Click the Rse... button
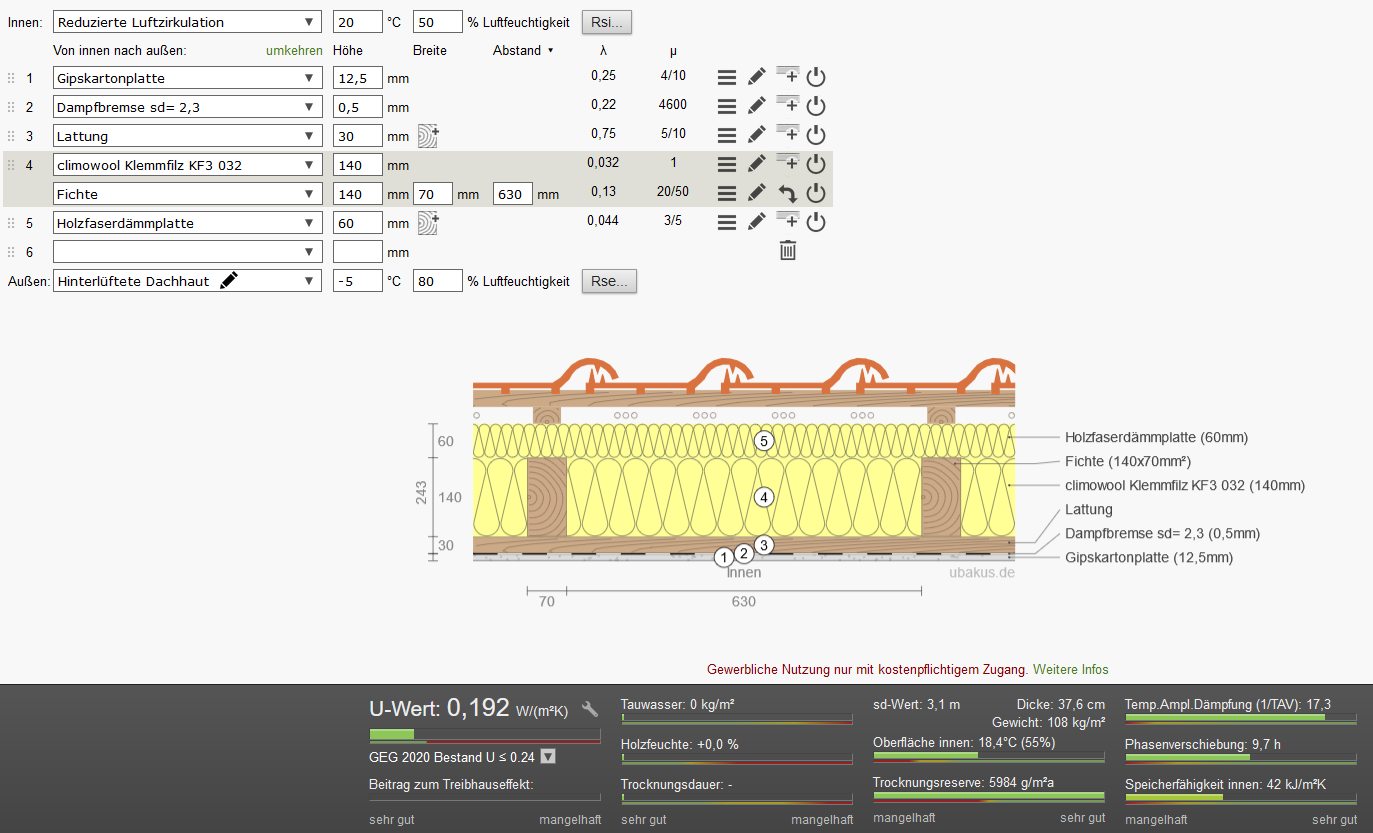The height and width of the screenshot is (833, 1373). click(x=609, y=281)
